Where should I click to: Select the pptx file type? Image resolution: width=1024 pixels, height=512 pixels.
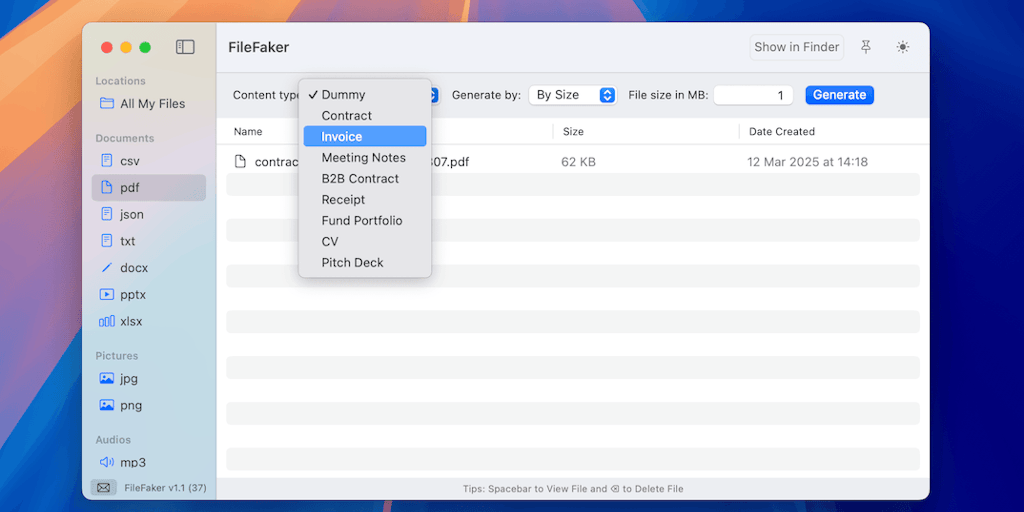131,295
